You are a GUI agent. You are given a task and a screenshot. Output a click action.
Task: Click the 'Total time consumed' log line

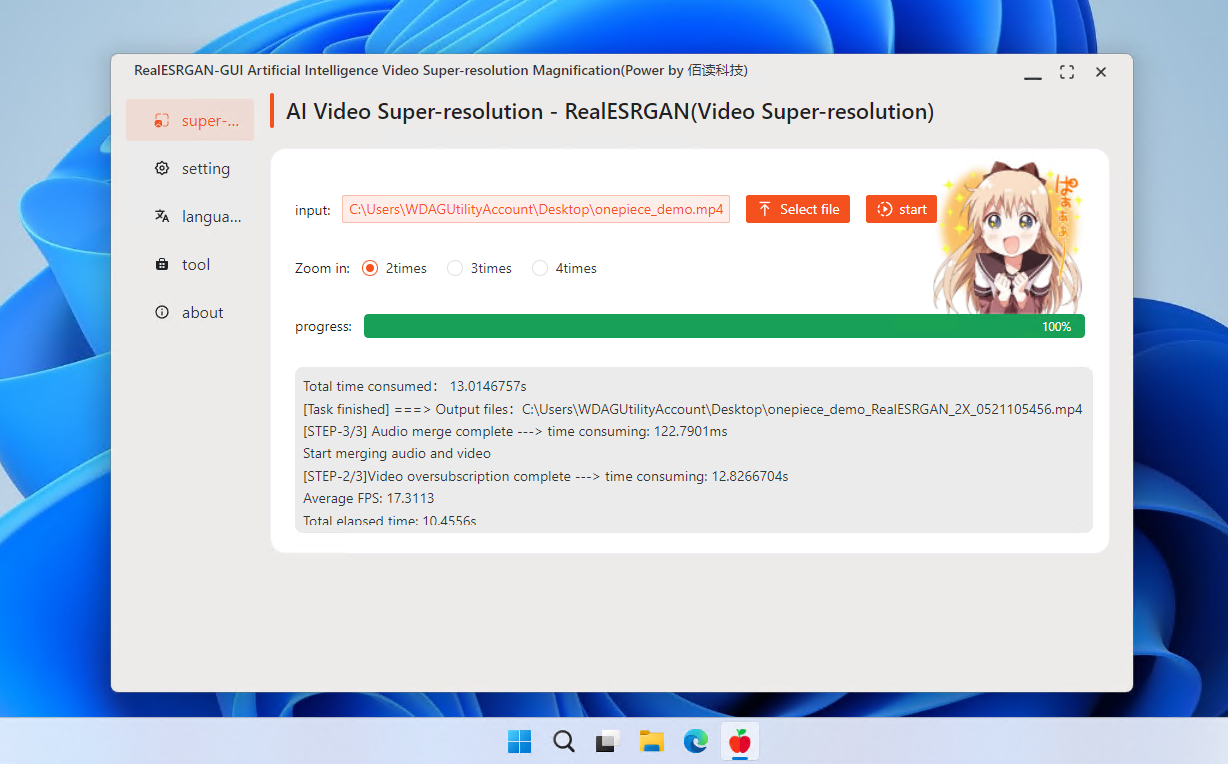click(415, 386)
